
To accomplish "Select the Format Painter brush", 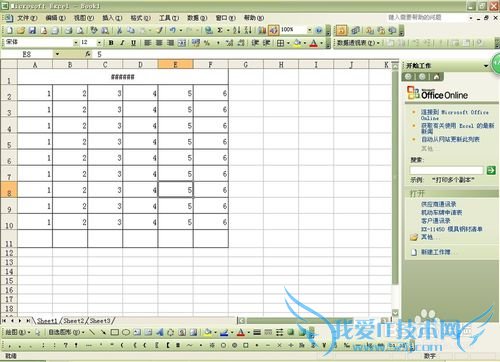I will (160, 30).
